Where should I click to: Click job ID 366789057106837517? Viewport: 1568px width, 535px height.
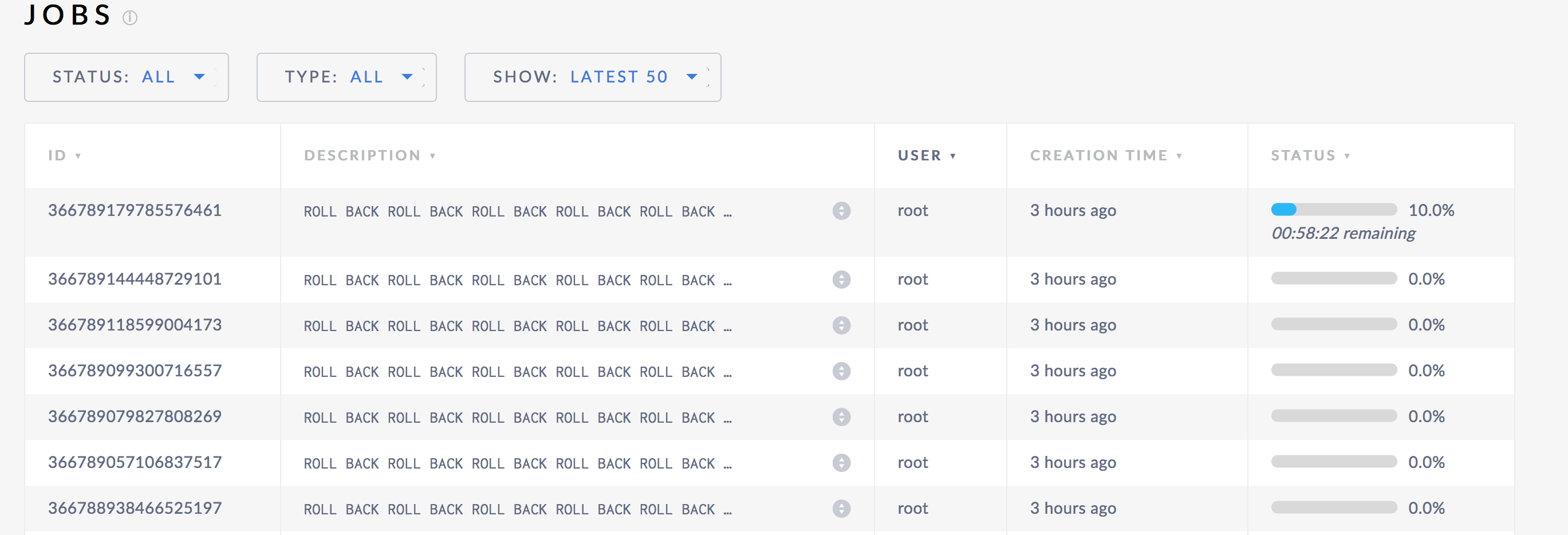point(135,463)
